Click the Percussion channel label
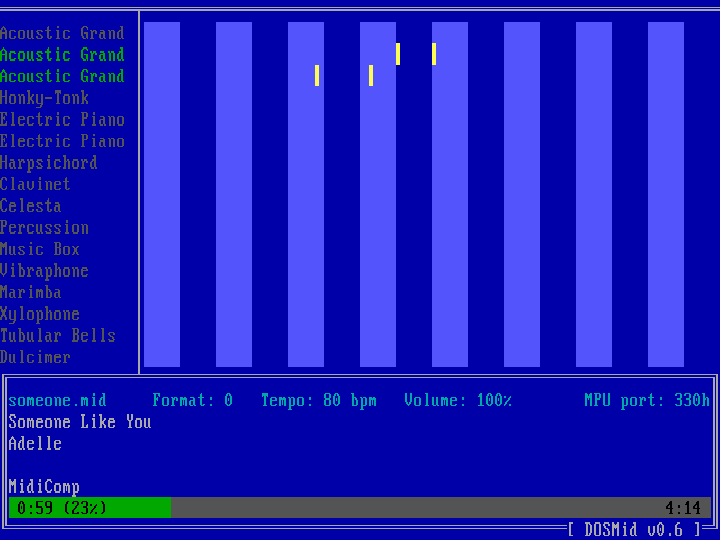Image resolution: width=720 pixels, height=540 pixels. pyautogui.click(x=45, y=228)
